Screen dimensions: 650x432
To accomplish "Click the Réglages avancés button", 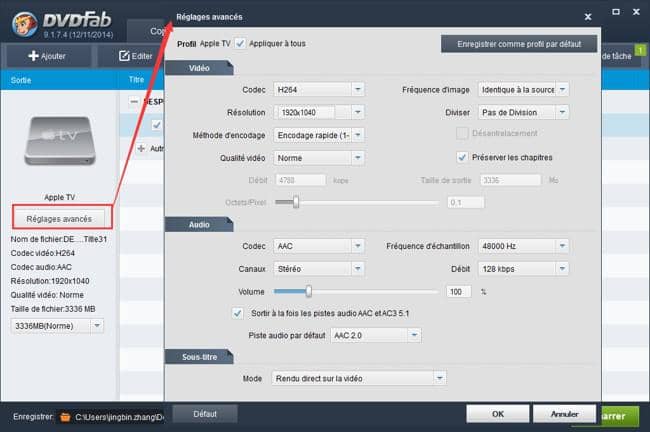I will click(59, 218).
